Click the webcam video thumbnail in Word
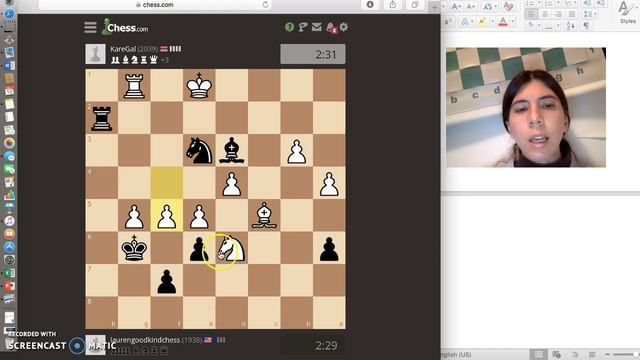 pos(526,107)
